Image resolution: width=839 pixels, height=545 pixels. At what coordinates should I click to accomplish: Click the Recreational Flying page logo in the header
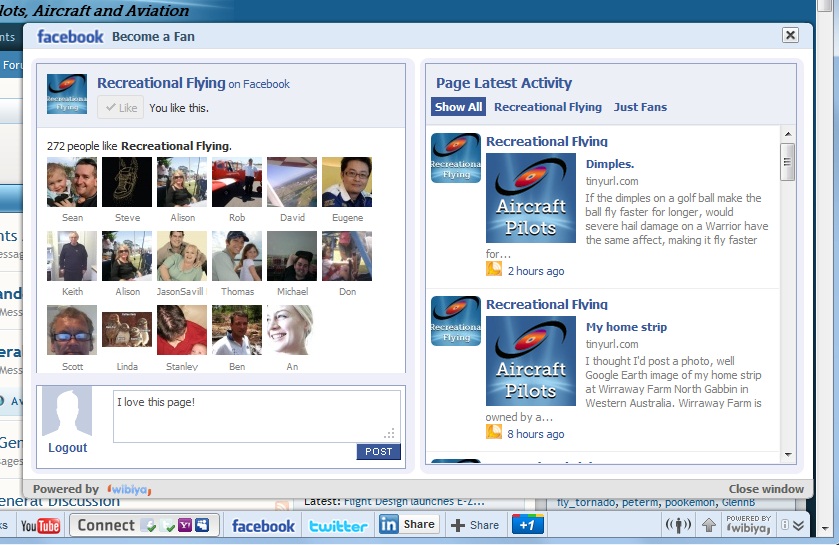tap(67, 94)
